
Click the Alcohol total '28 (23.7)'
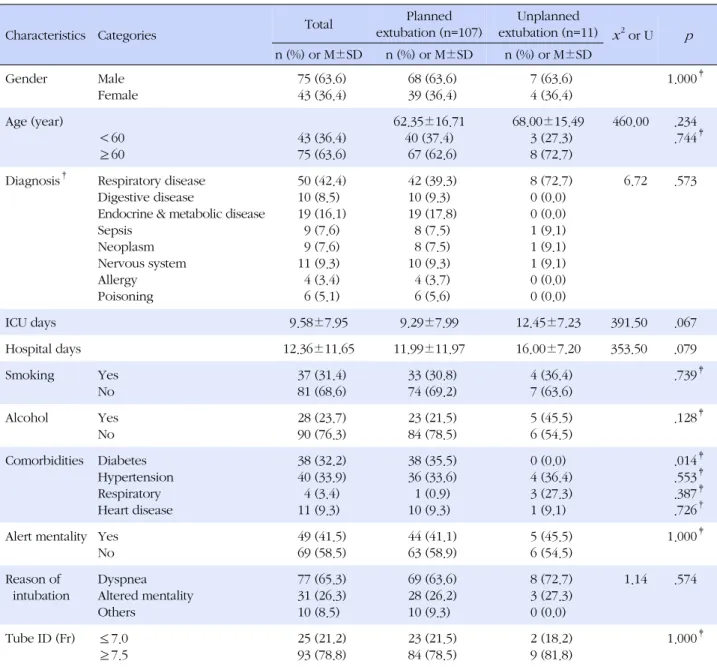321,418
